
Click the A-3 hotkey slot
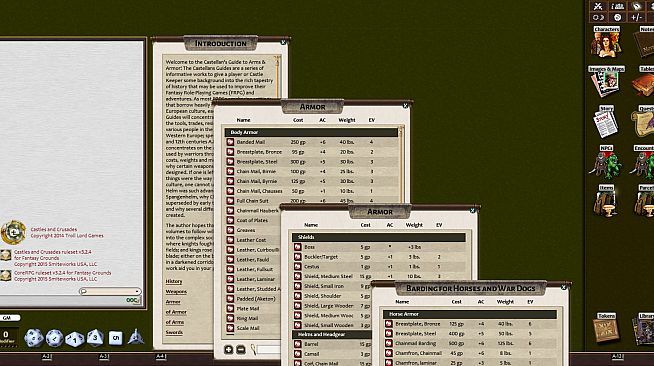click(104, 356)
